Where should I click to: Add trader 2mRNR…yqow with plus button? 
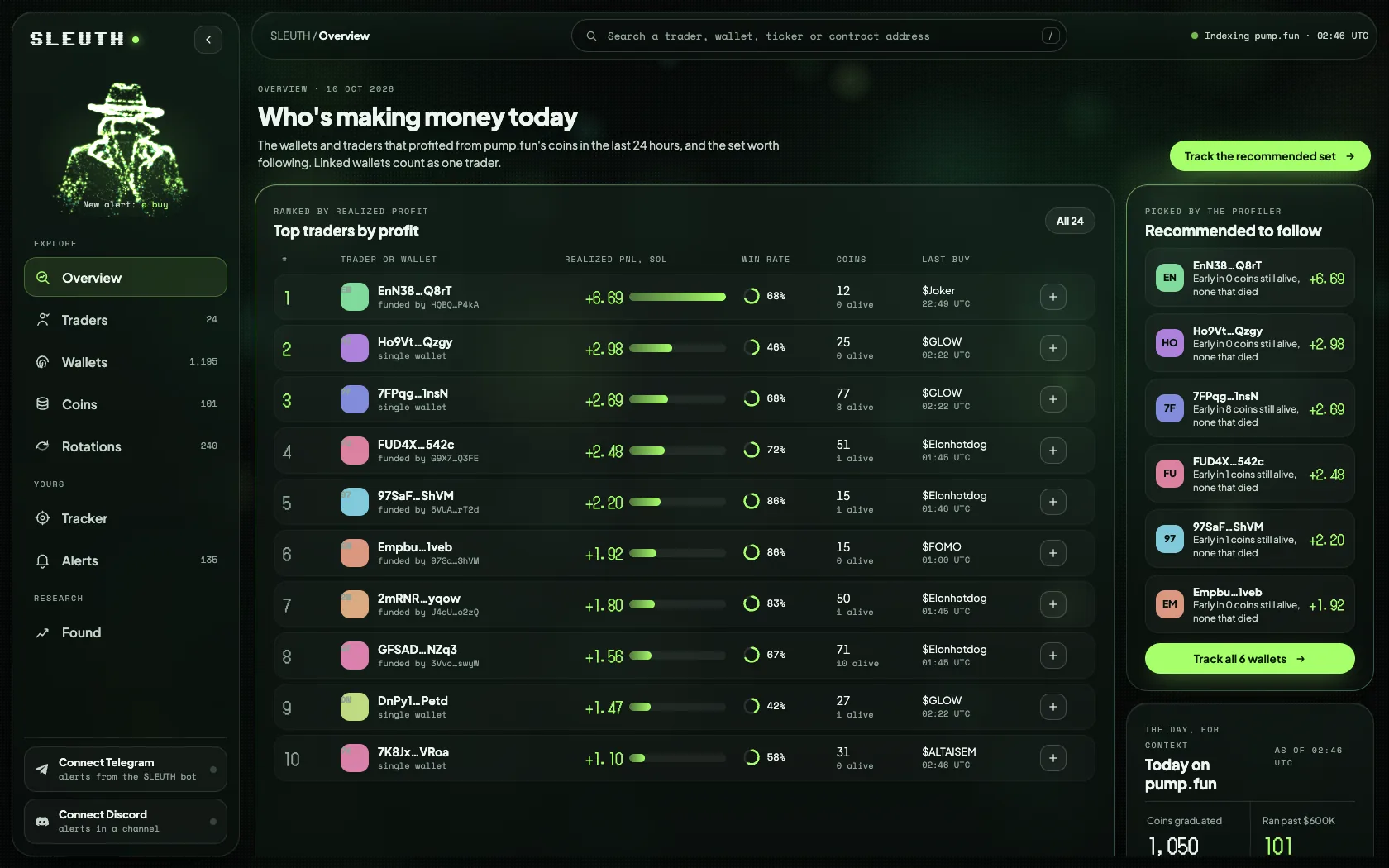(x=1053, y=604)
